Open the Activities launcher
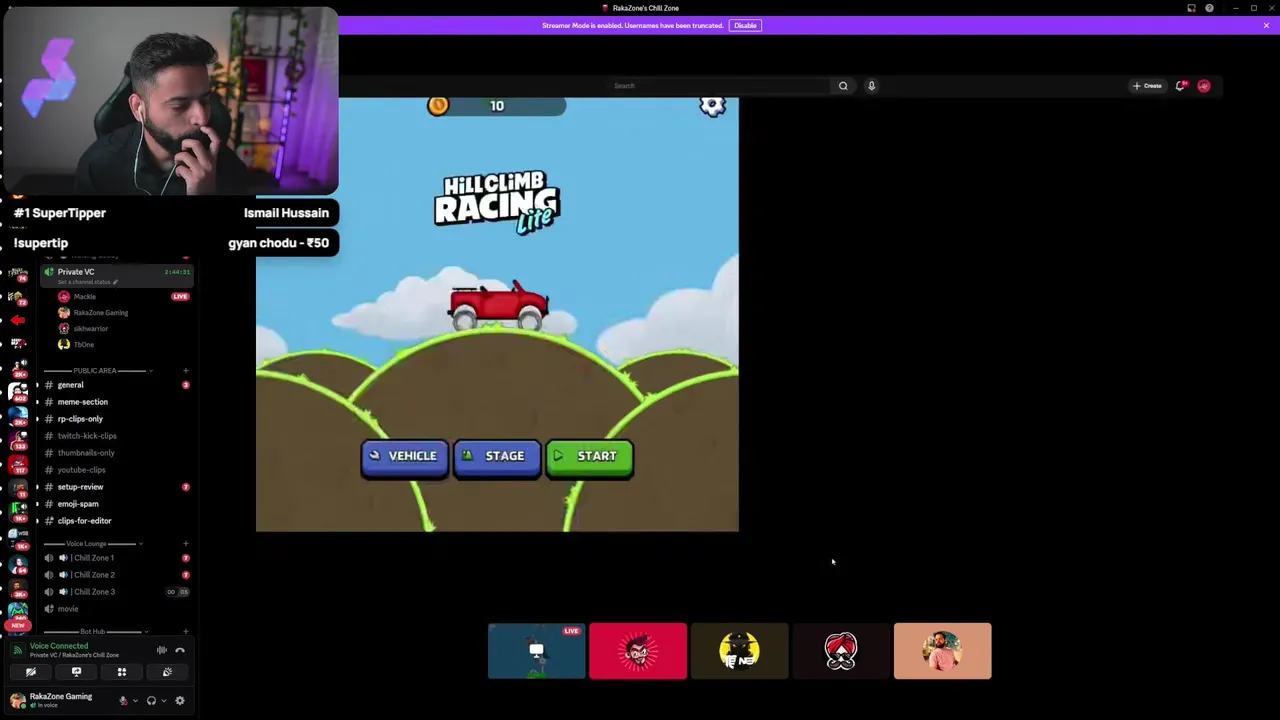1280x720 pixels. click(122, 672)
